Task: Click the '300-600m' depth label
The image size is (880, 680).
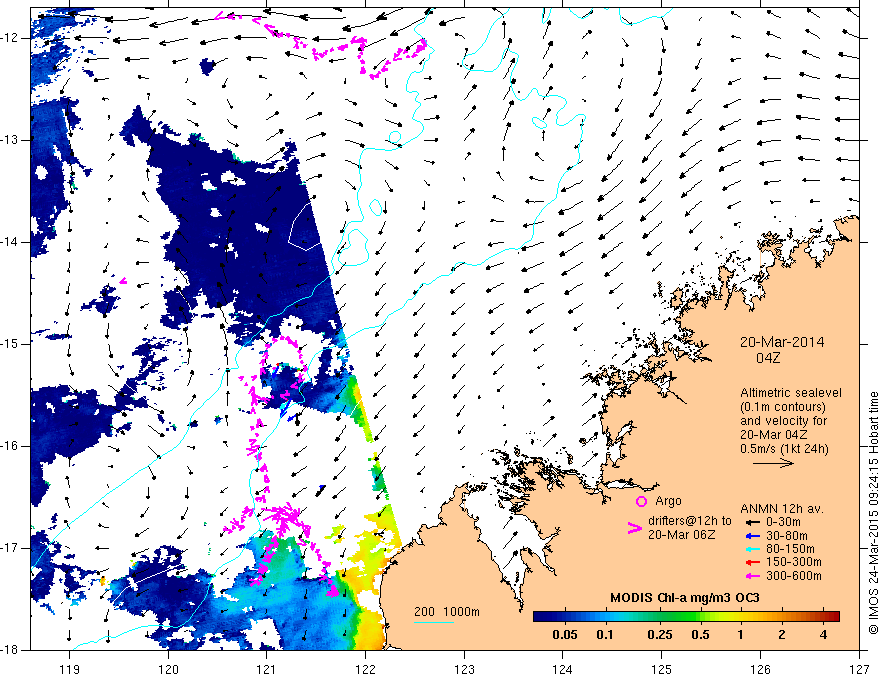Action: click(793, 576)
